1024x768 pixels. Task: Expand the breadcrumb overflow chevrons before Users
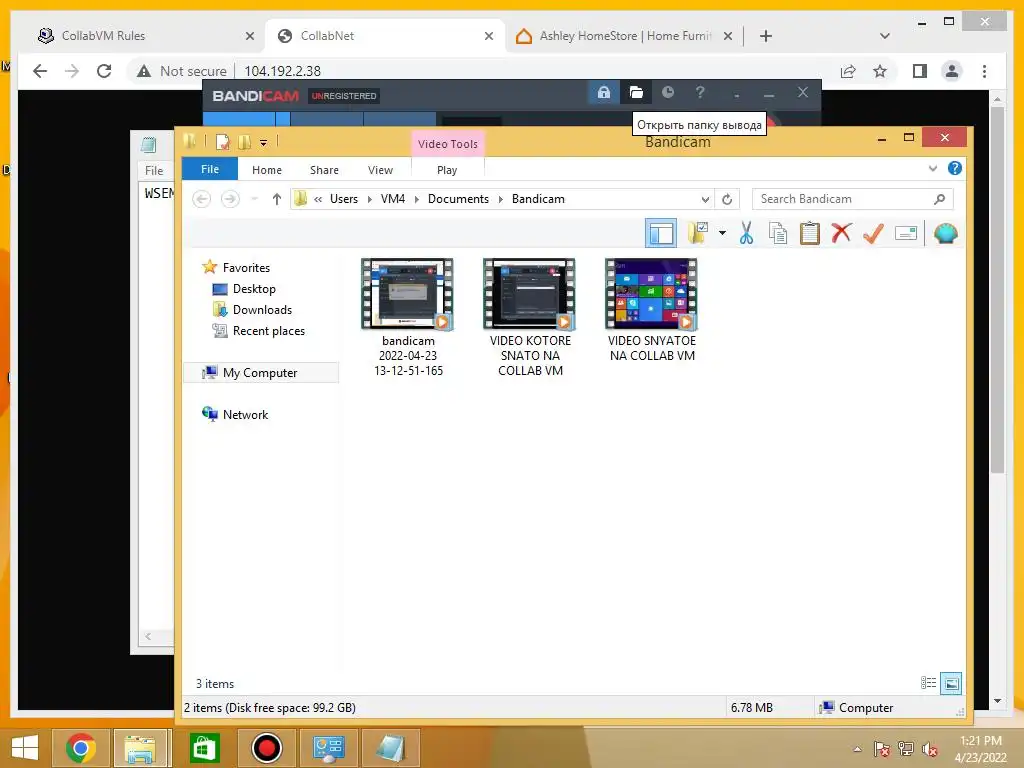[x=318, y=199]
